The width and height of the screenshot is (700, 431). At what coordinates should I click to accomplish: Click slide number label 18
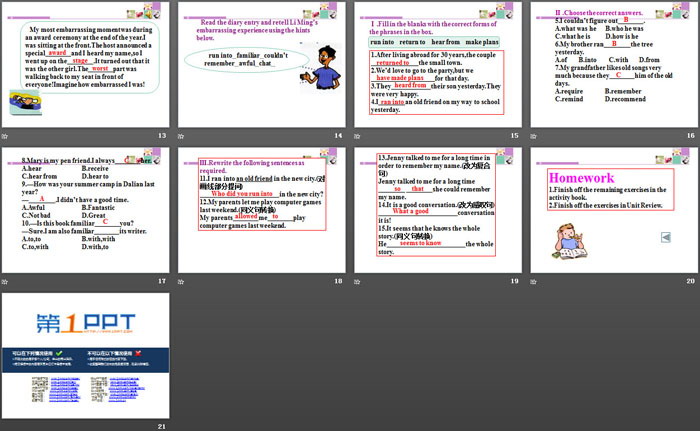pos(338,281)
